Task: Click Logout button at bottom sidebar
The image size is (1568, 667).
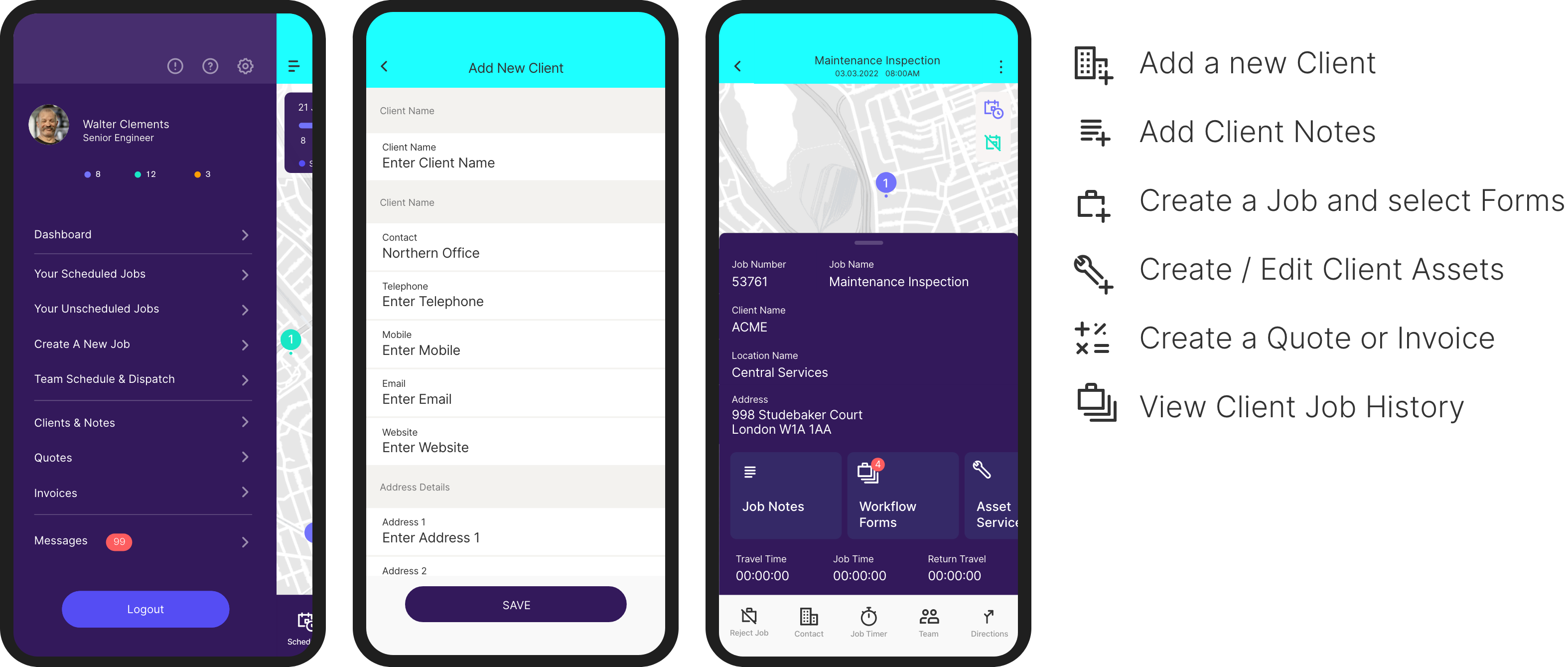Action: point(144,608)
